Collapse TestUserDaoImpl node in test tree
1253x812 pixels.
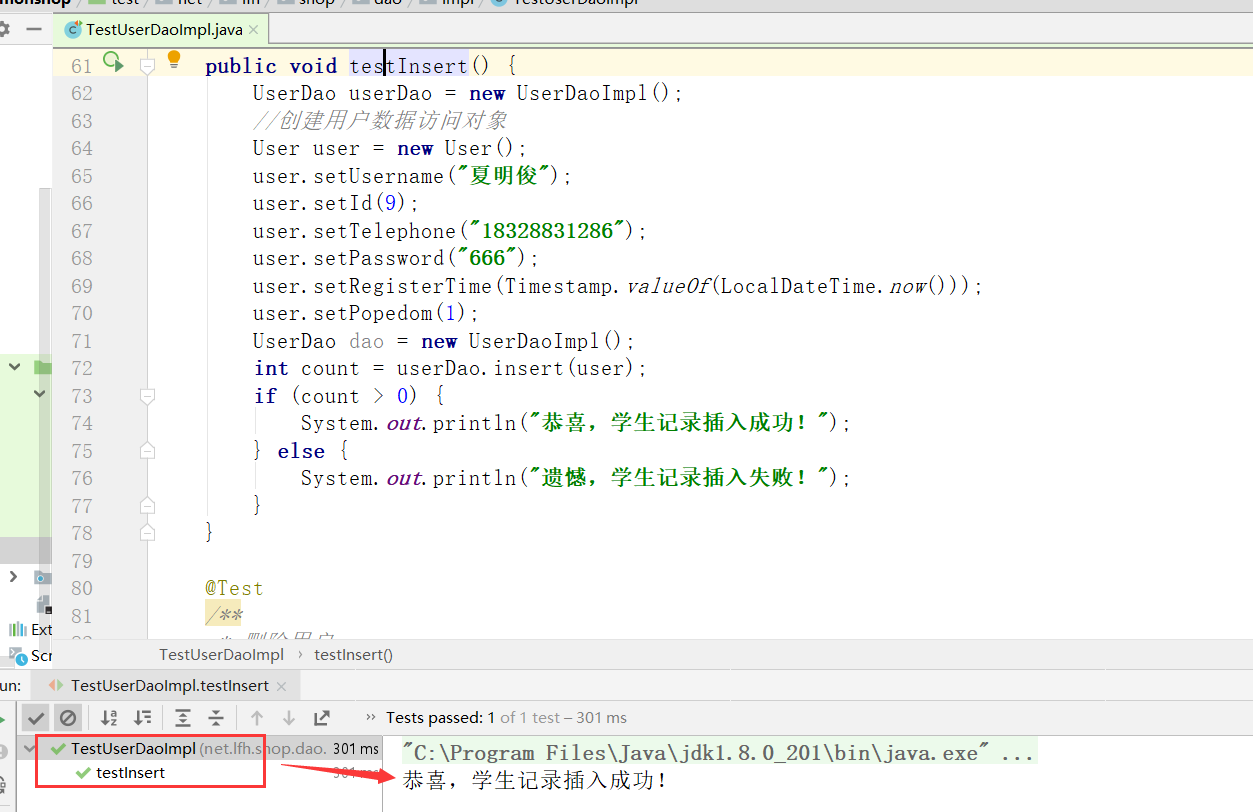[30, 748]
